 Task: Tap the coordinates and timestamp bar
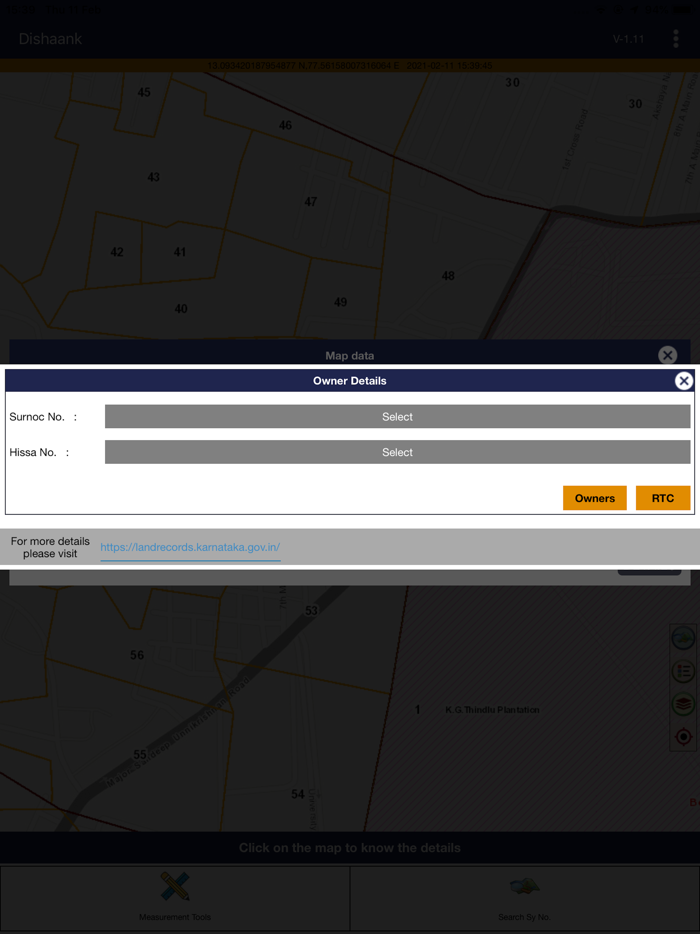tap(350, 66)
